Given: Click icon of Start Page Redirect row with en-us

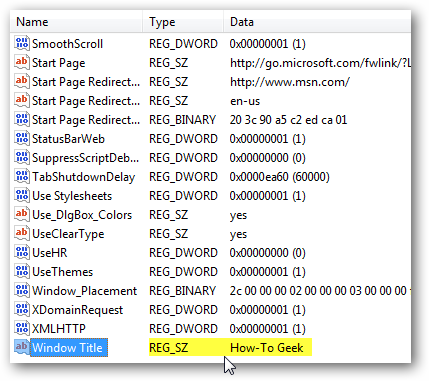Looking at the screenshot, I should (x=22, y=101).
